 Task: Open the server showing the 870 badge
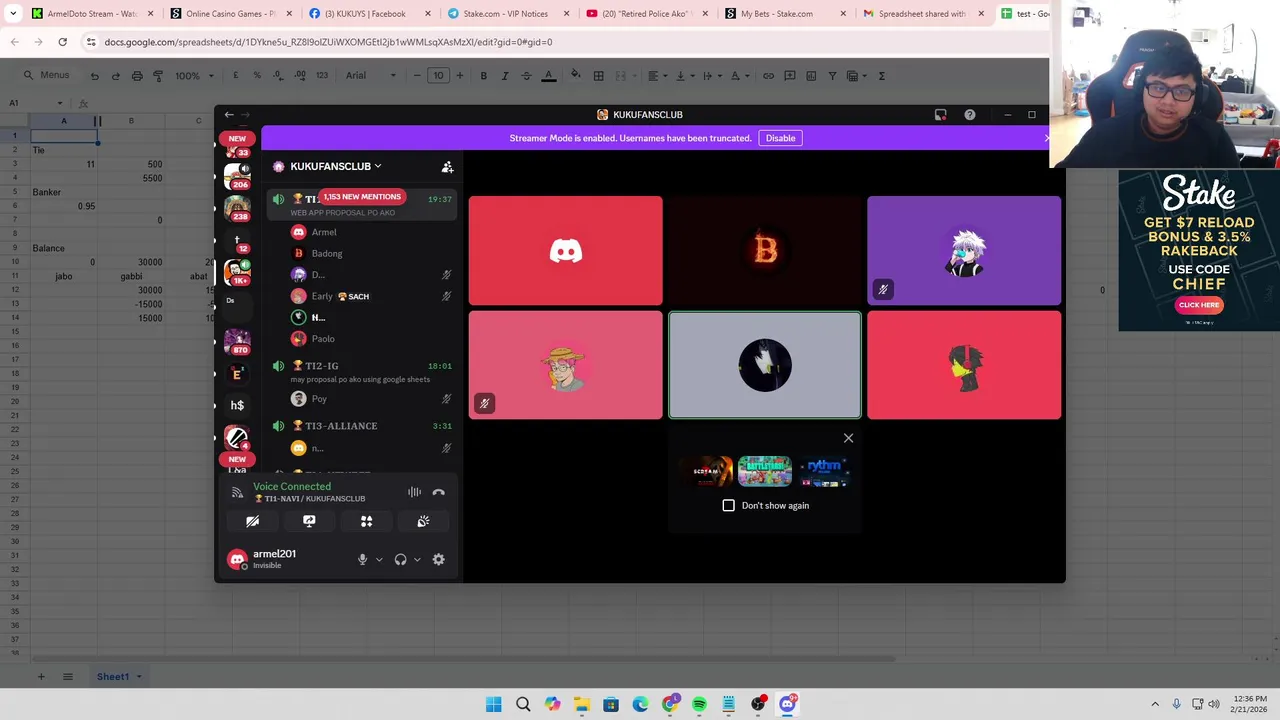237,341
